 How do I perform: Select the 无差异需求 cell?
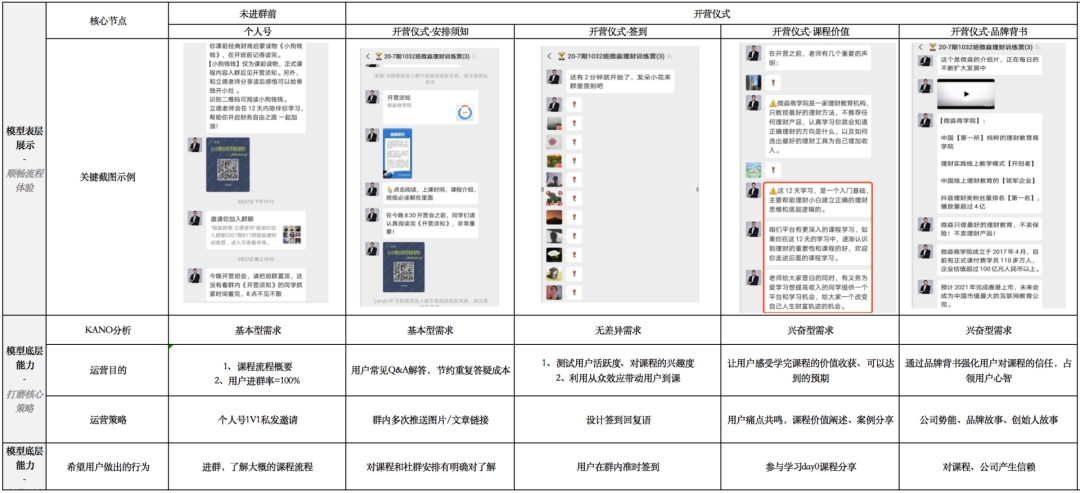pyautogui.click(x=618, y=330)
